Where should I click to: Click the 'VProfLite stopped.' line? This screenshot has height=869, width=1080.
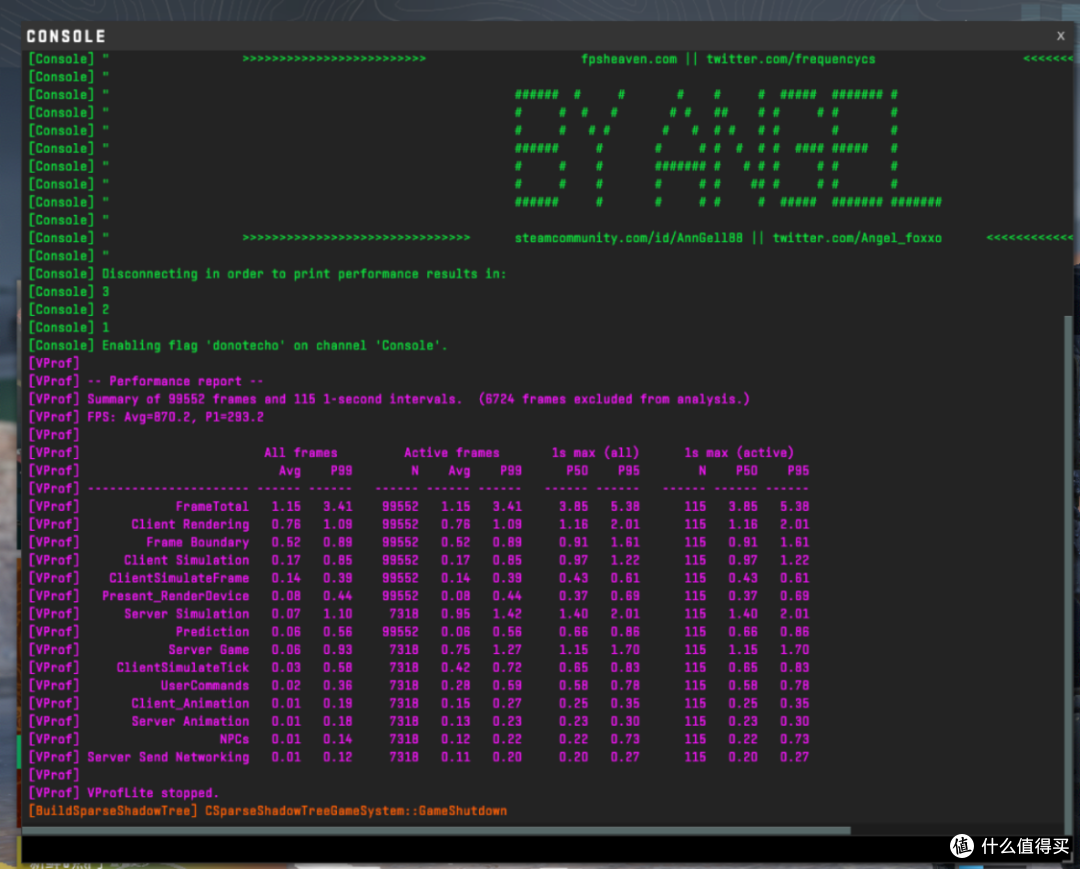[x=153, y=793]
